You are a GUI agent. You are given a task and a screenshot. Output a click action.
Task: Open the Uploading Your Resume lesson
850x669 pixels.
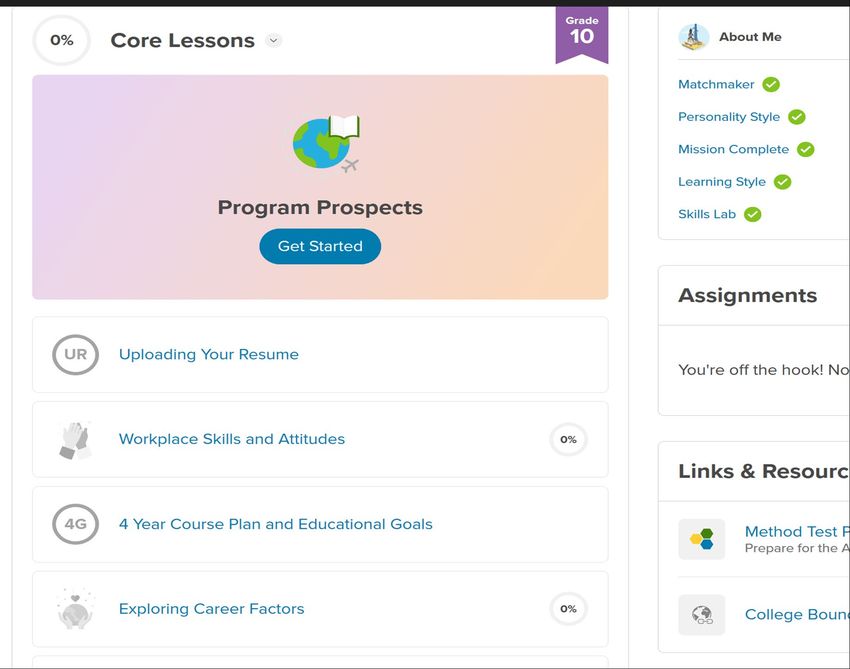coord(208,354)
